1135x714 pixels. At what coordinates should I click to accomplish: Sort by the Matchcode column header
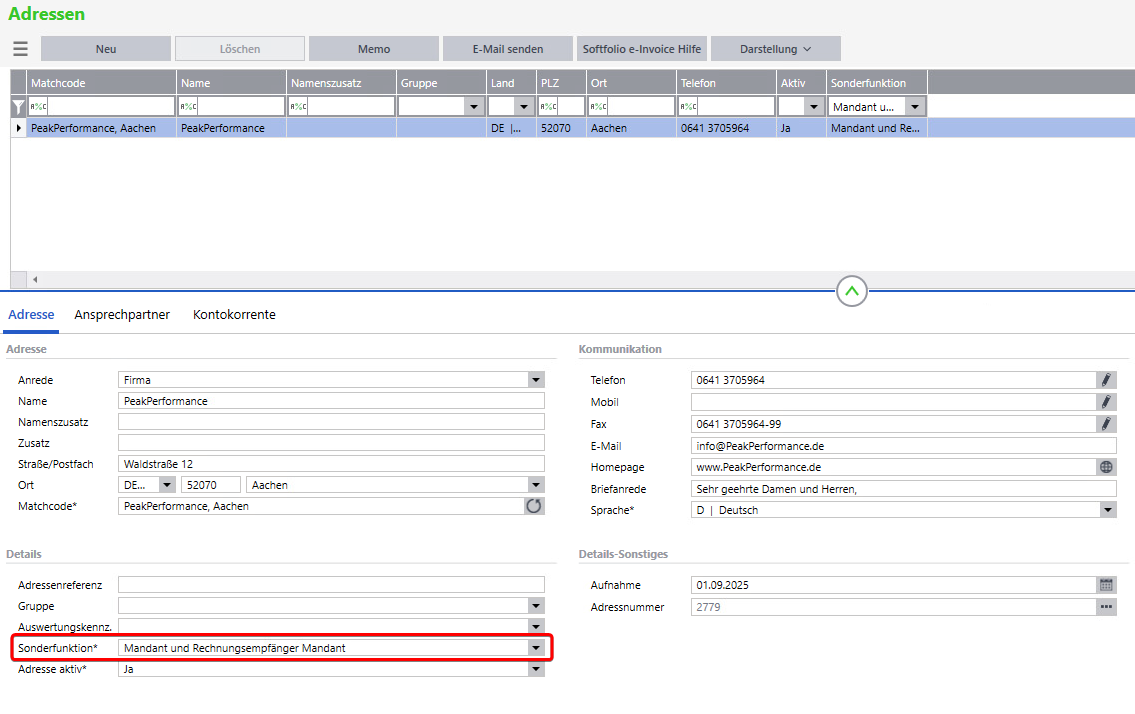[x=101, y=83]
